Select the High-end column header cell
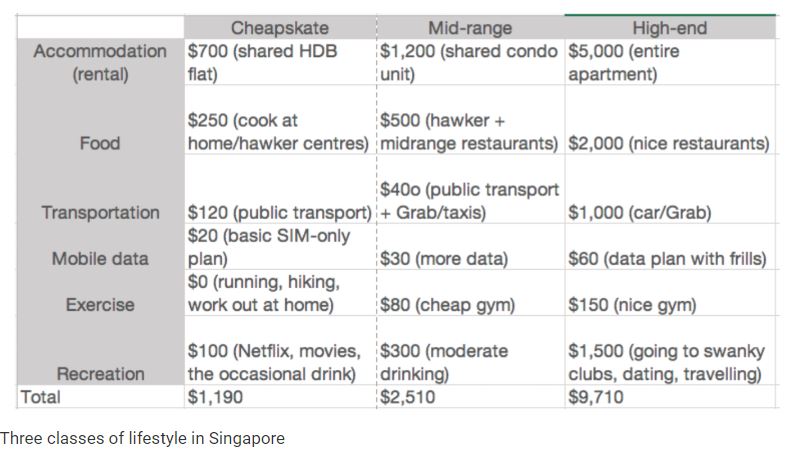Viewport: 787px width, 449px height. coord(670,27)
